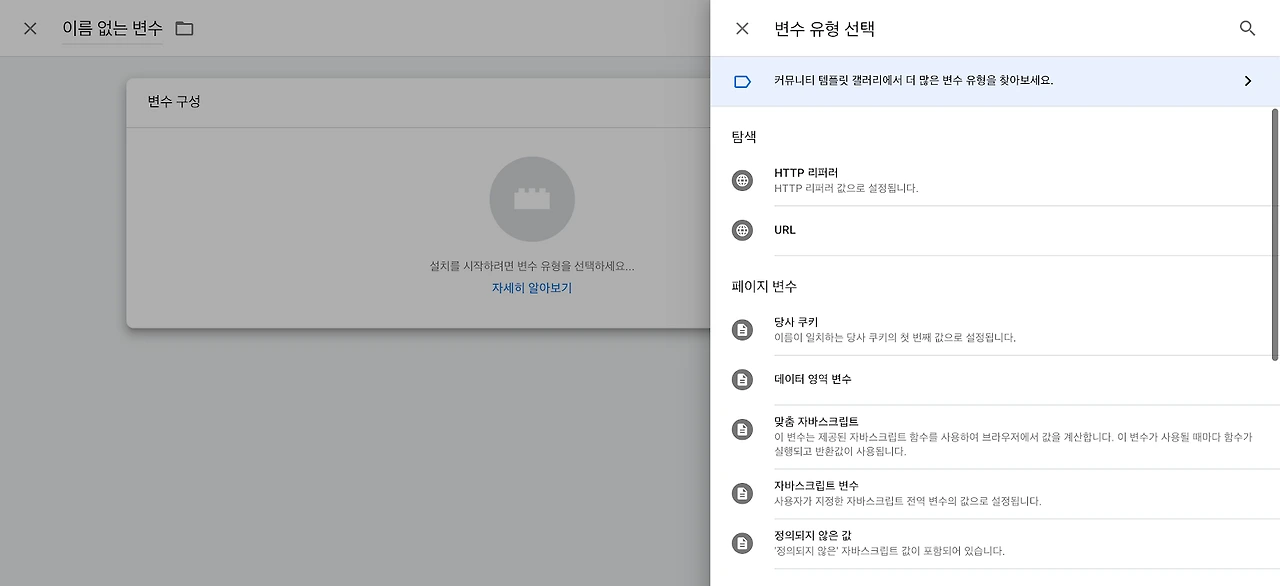Image resolution: width=1280 pixels, height=586 pixels.
Task: Click the variable type panel scrollbar
Action: pyautogui.click(x=1275, y=235)
